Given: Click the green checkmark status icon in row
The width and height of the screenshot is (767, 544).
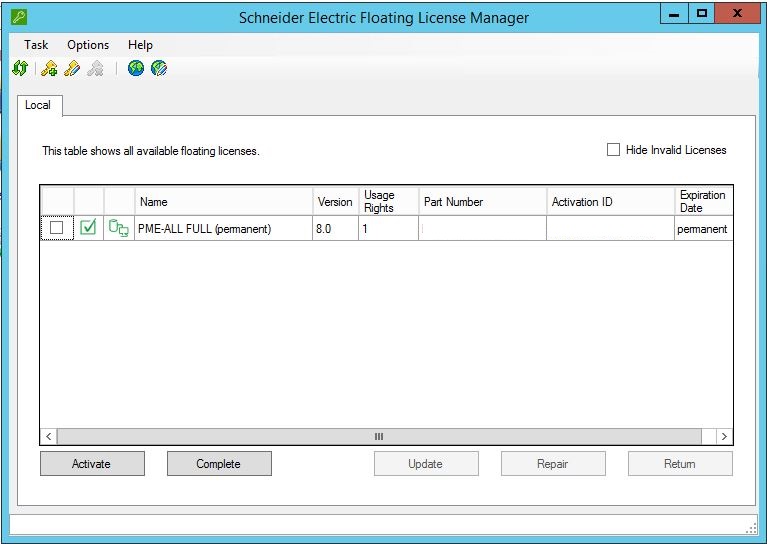Looking at the screenshot, I should point(88,228).
